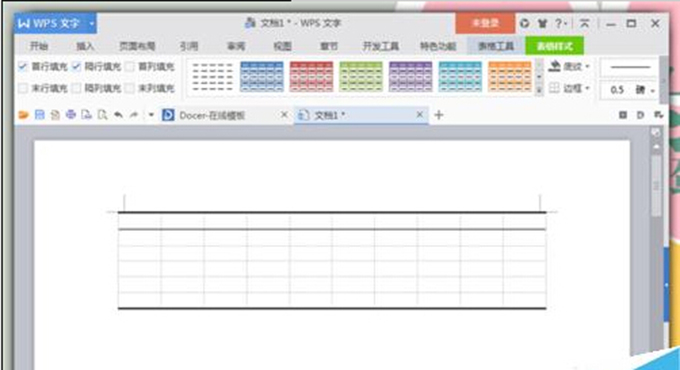
Task: Open the 表格工具 ribbon tab
Action: pyautogui.click(x=496, y=46)
